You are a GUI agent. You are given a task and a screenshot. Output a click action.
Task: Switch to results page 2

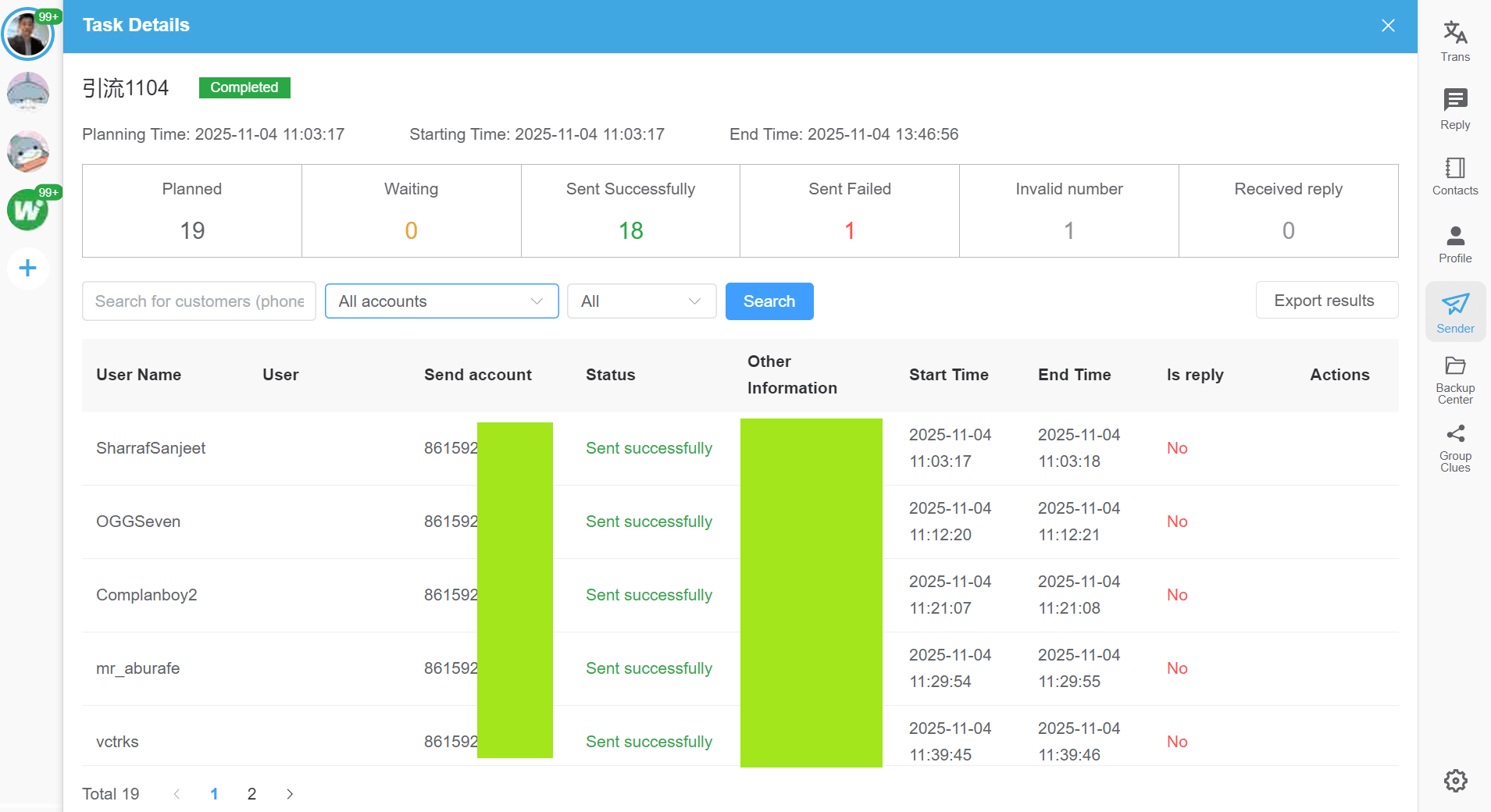coord(251,793)
